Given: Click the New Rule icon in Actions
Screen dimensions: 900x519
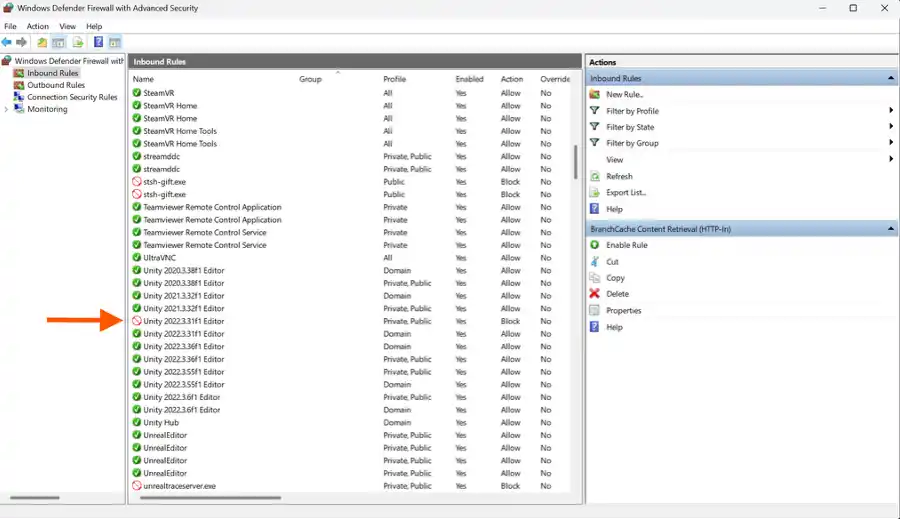Looking at the screenshot, I should pos(595,94).
